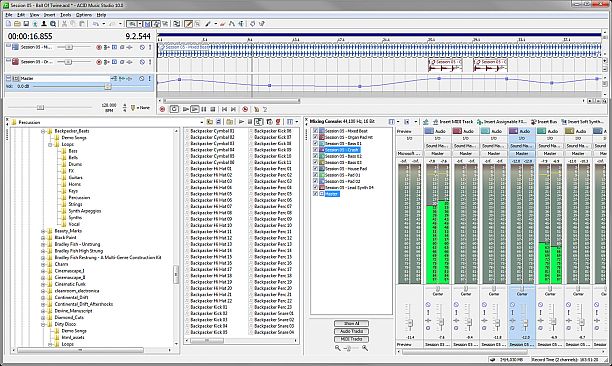Viewport: 612px width, 366px height.
Task: Click Stop Preview in explorer toolbar
Action: coord(250,122)
